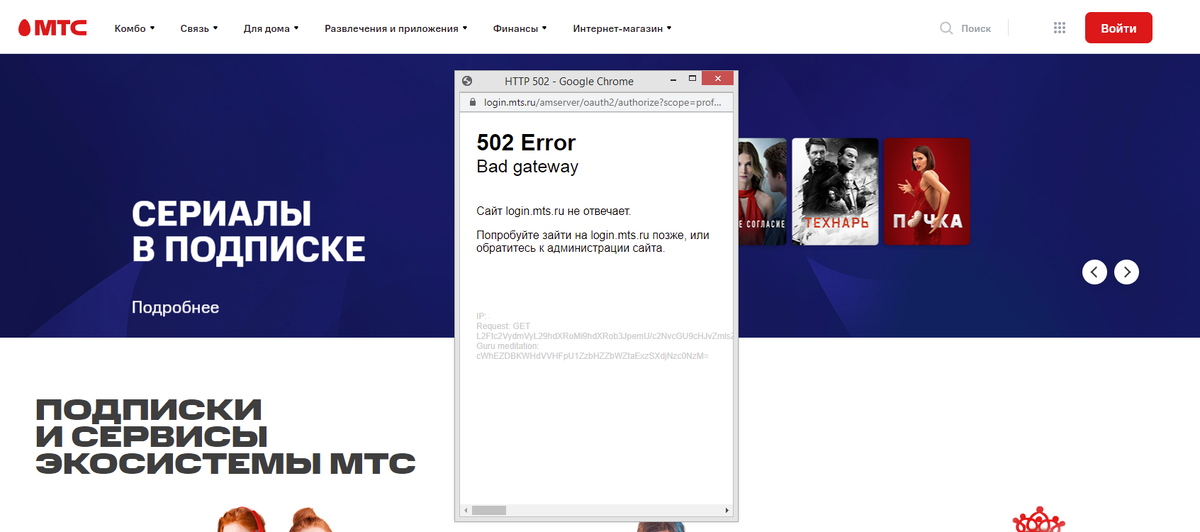The height and width of the screenshot is (532, 1200).
Task: Click the Войти login button
Action: coord(1118,28)
